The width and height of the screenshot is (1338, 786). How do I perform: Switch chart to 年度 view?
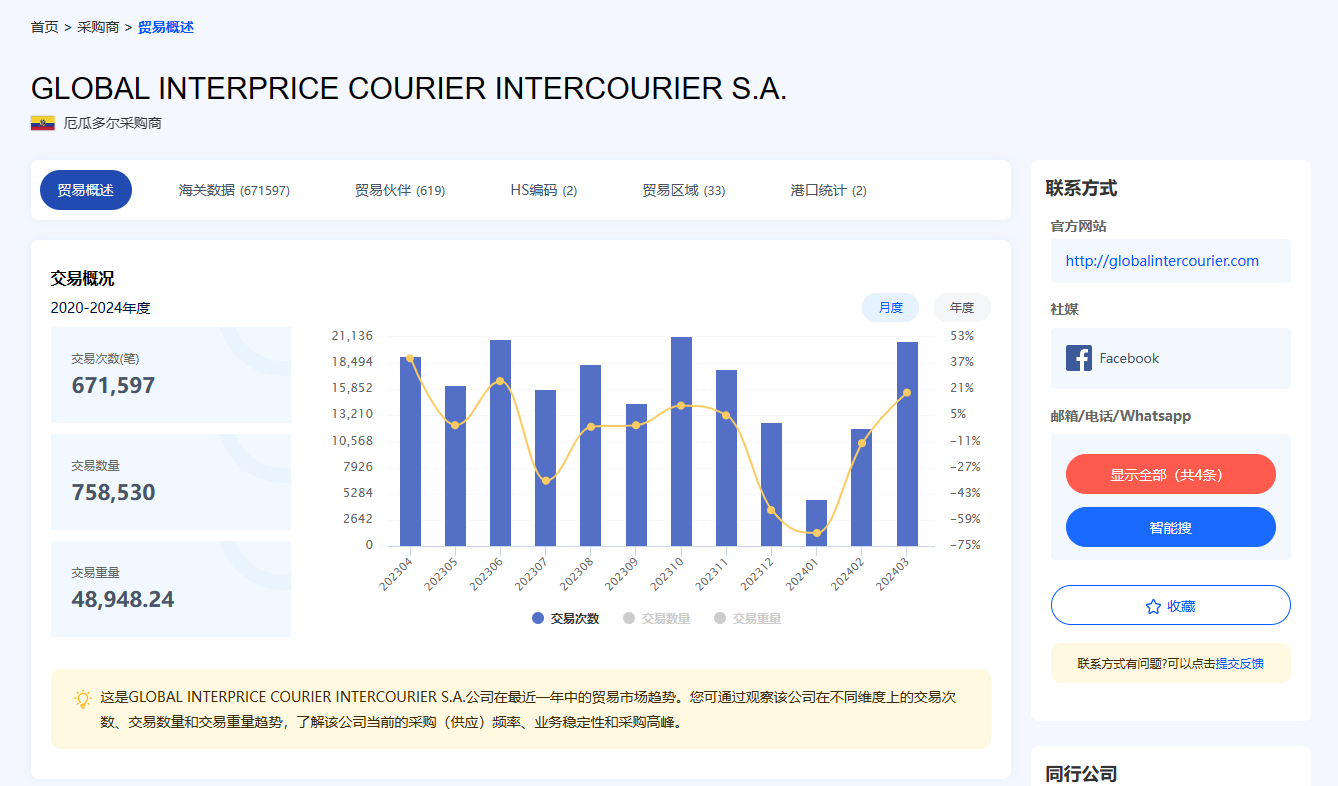(962, 308)
